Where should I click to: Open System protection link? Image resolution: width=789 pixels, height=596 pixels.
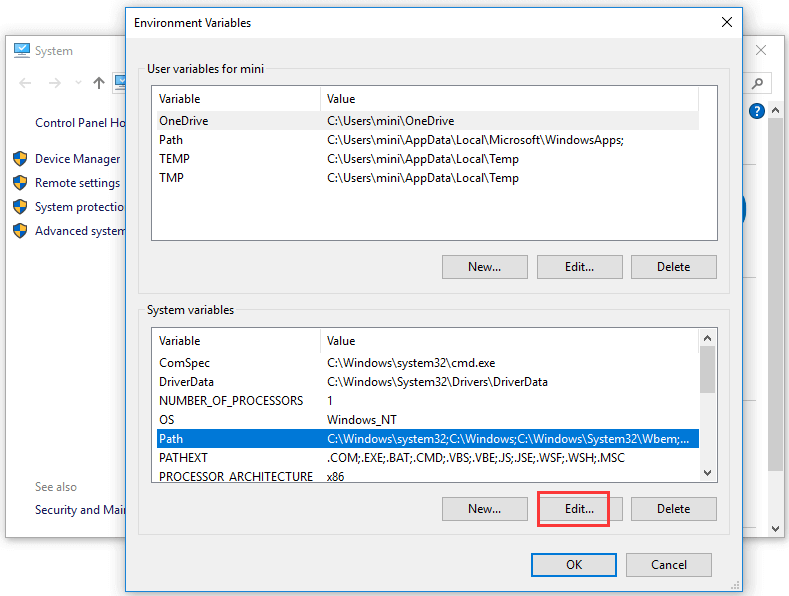pyautogui.click(x=80, y=207)
